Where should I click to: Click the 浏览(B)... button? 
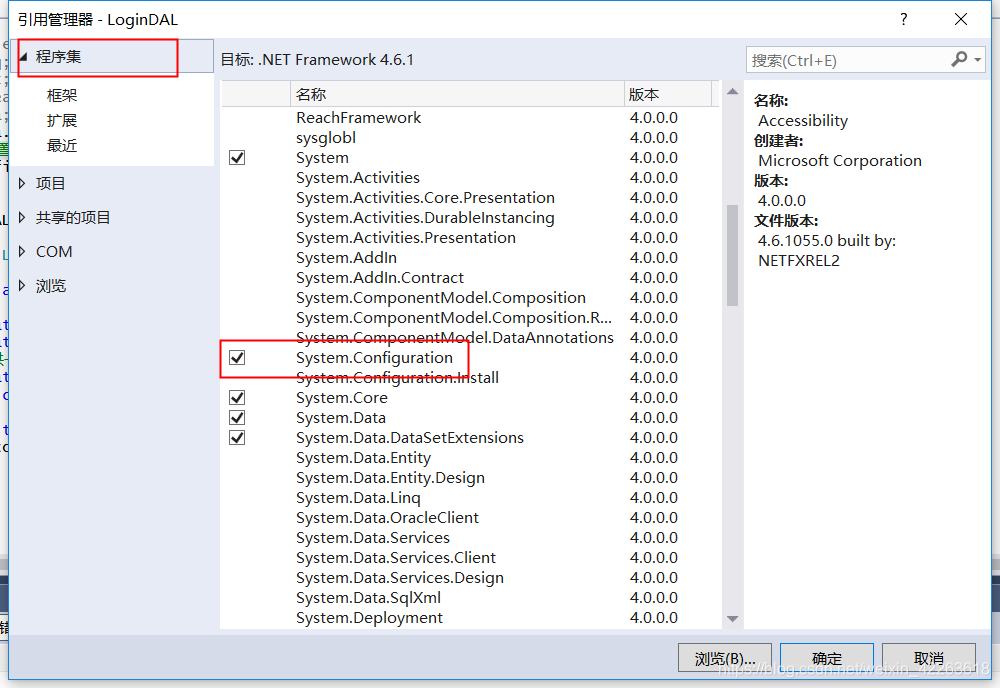[724, 658]
